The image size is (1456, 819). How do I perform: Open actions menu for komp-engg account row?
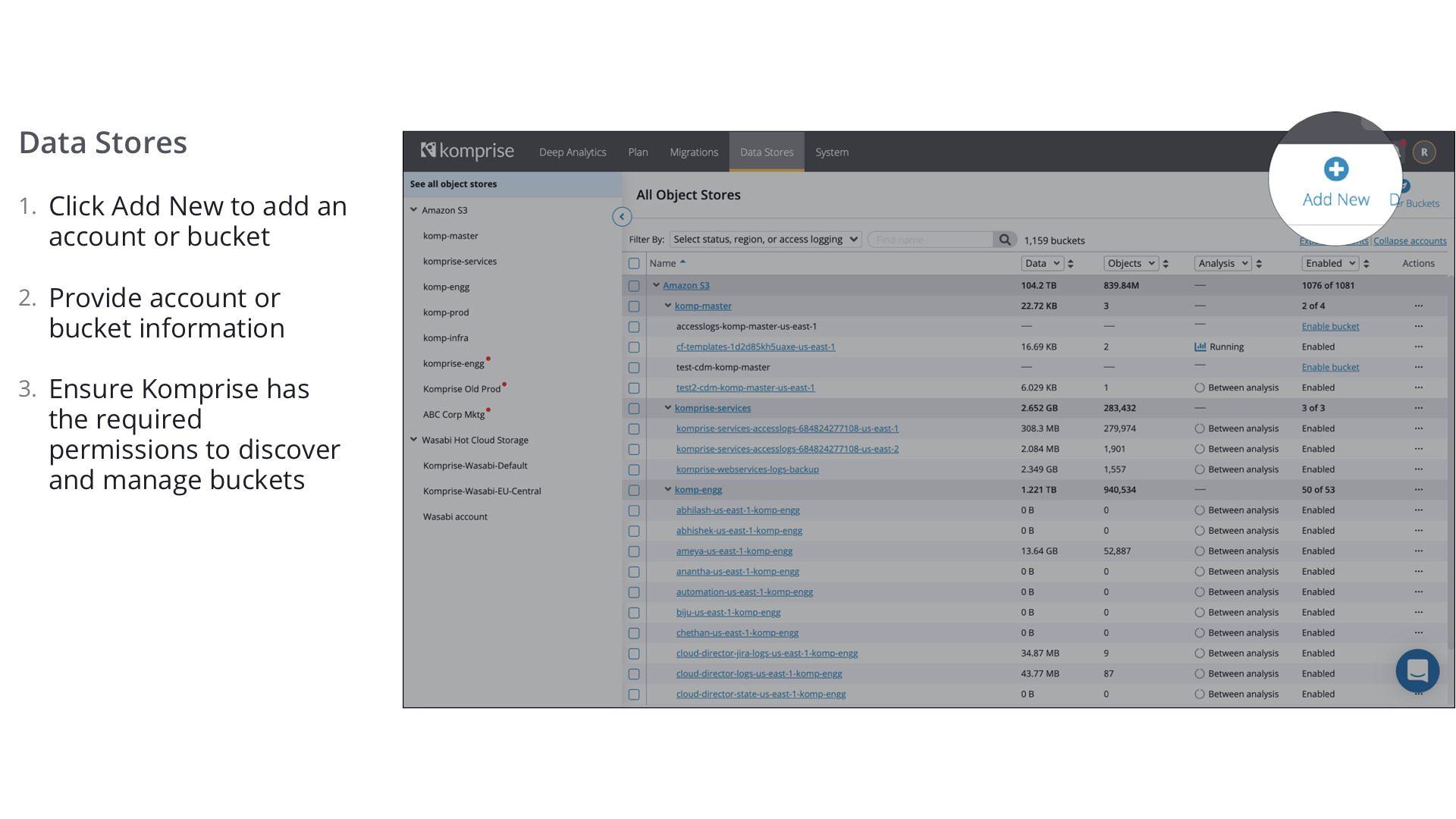(1419, 490)
